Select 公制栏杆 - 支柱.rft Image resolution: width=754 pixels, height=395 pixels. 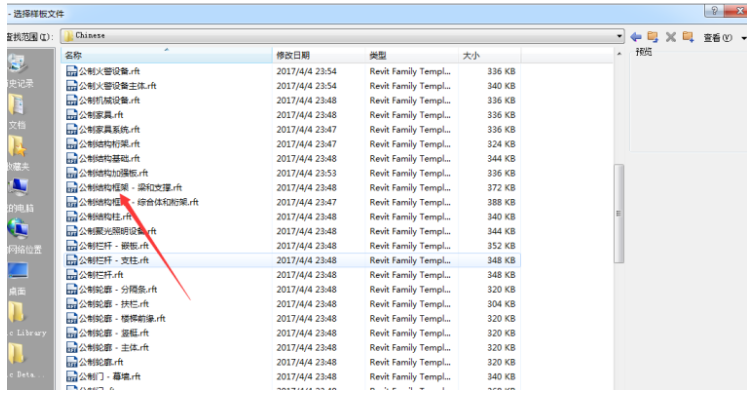point(113,260)
